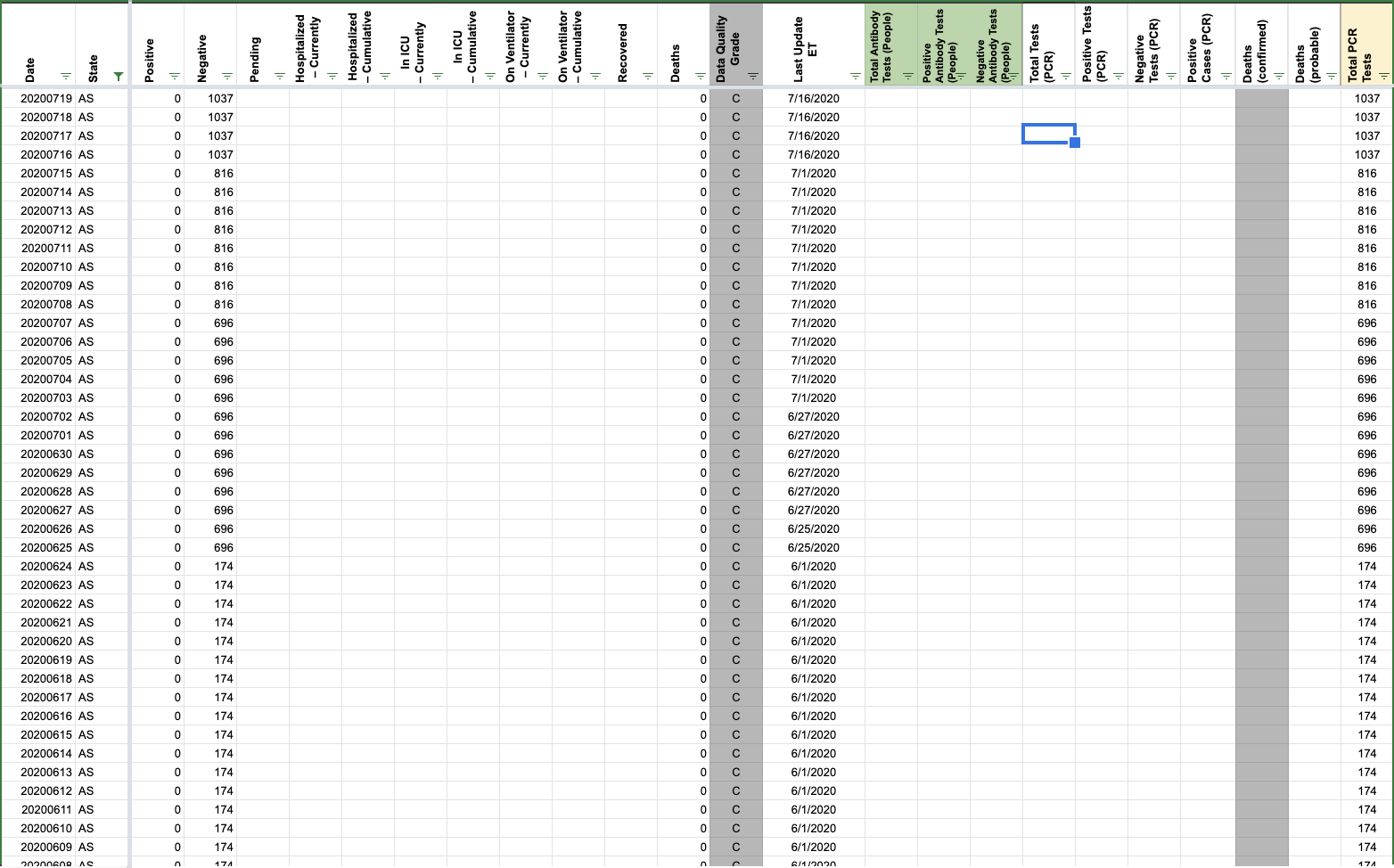This screenshot has width=1394, height=868.
Task: Click the blue fill handle of selected cell
Action: [x=1075, y=143]
